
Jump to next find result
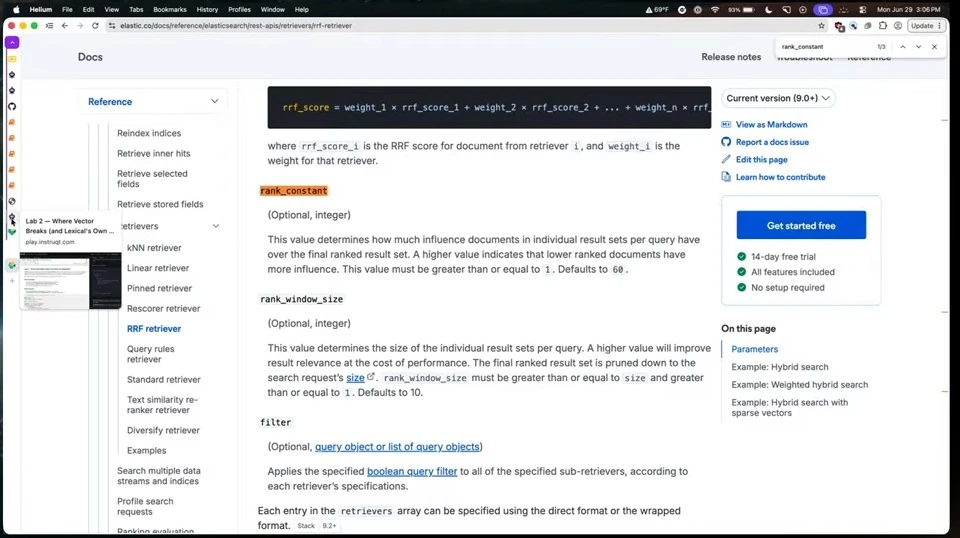[918, 47]
